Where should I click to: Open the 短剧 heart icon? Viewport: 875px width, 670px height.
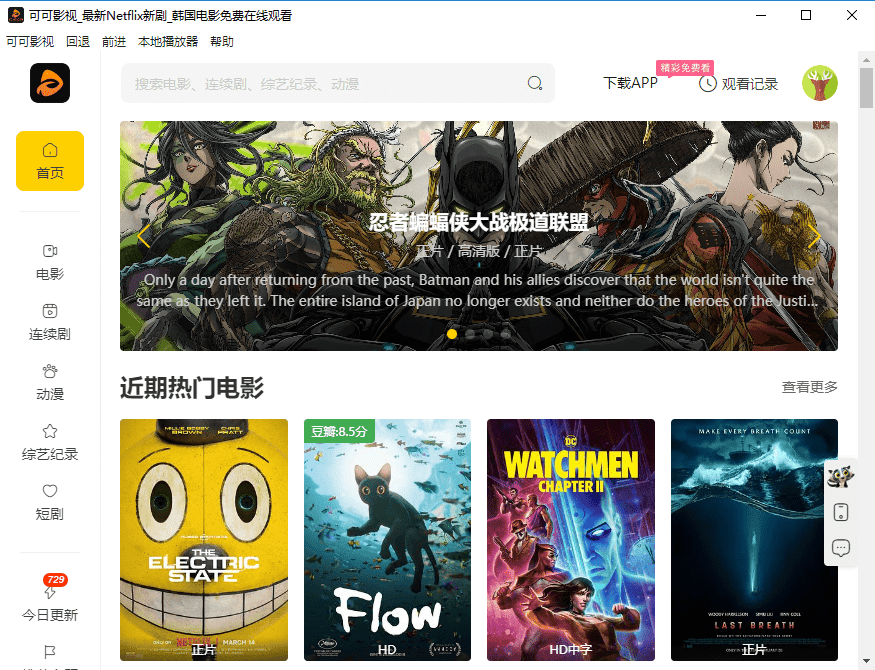[50, 491]
